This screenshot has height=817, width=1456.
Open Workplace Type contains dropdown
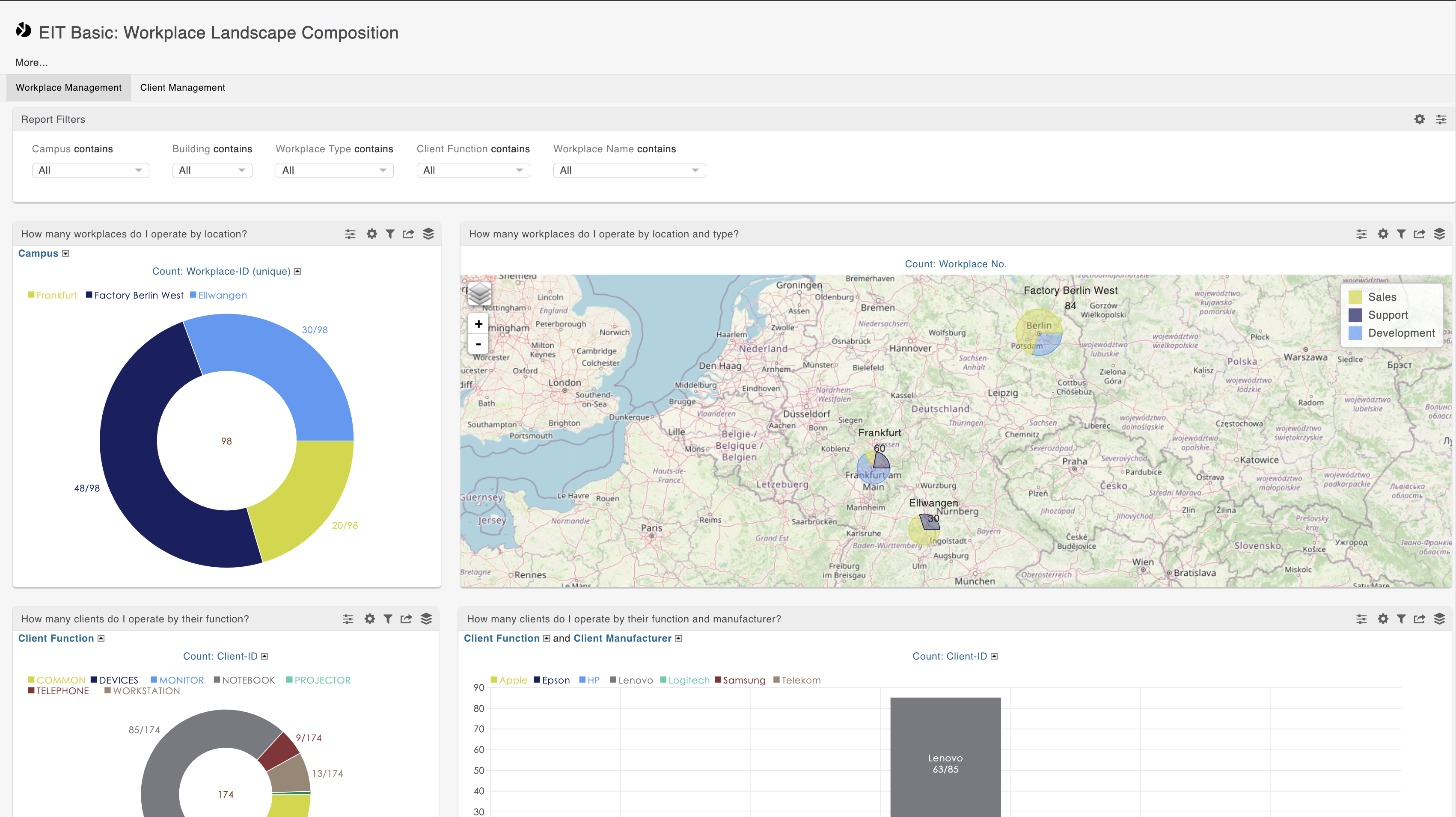click(x=334, y=170)
